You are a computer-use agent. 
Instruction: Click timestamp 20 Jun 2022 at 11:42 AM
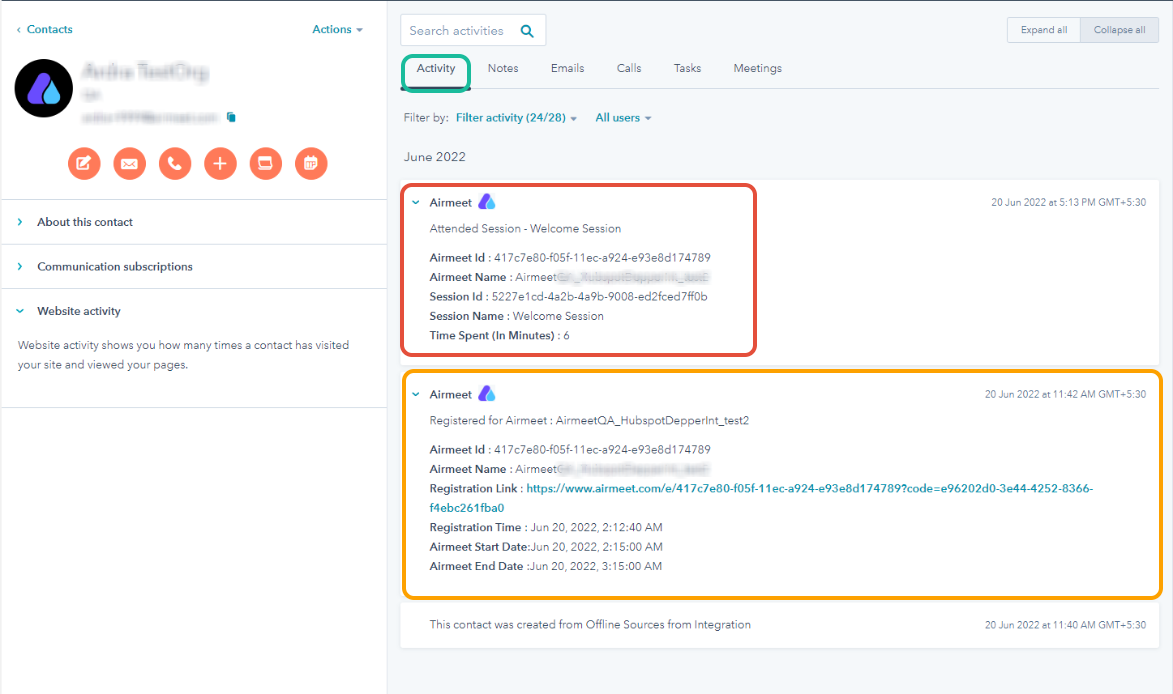coord(1065,394)
